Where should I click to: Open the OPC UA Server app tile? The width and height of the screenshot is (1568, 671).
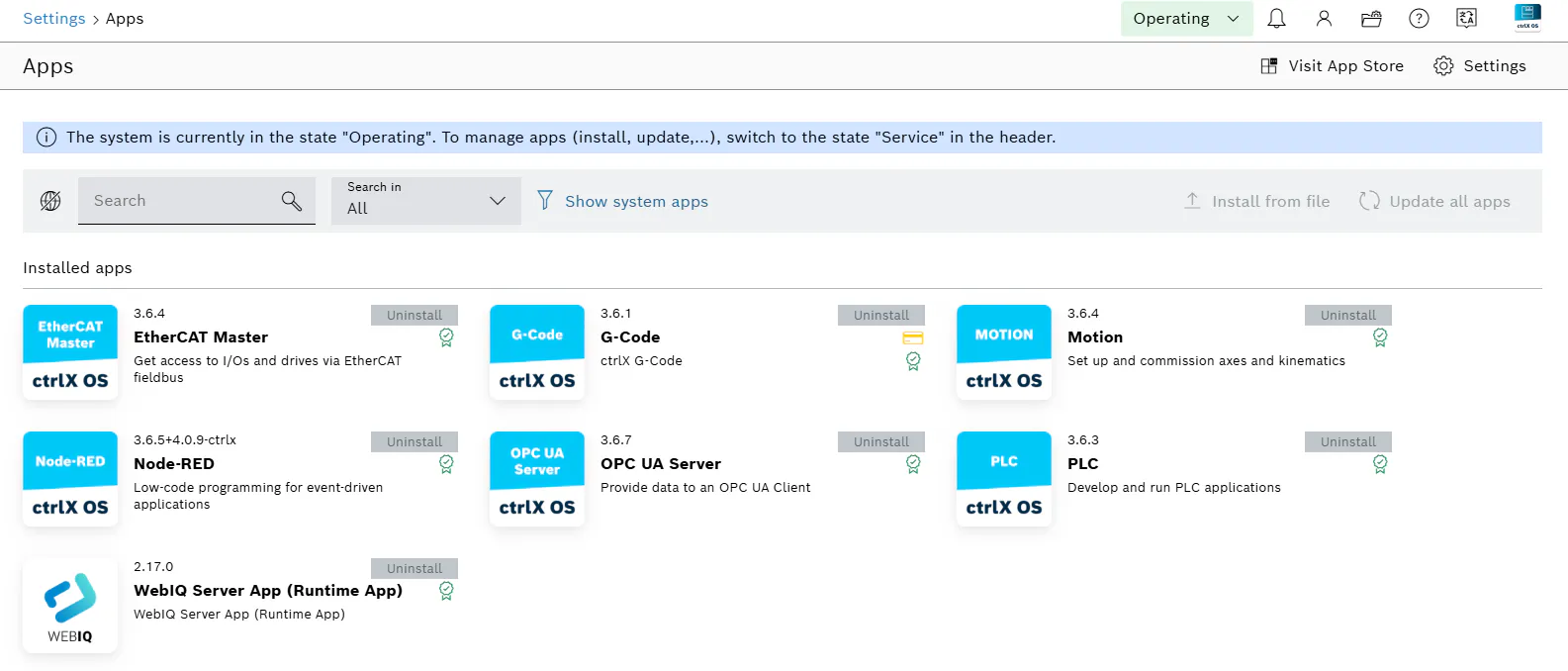point(537,479)
